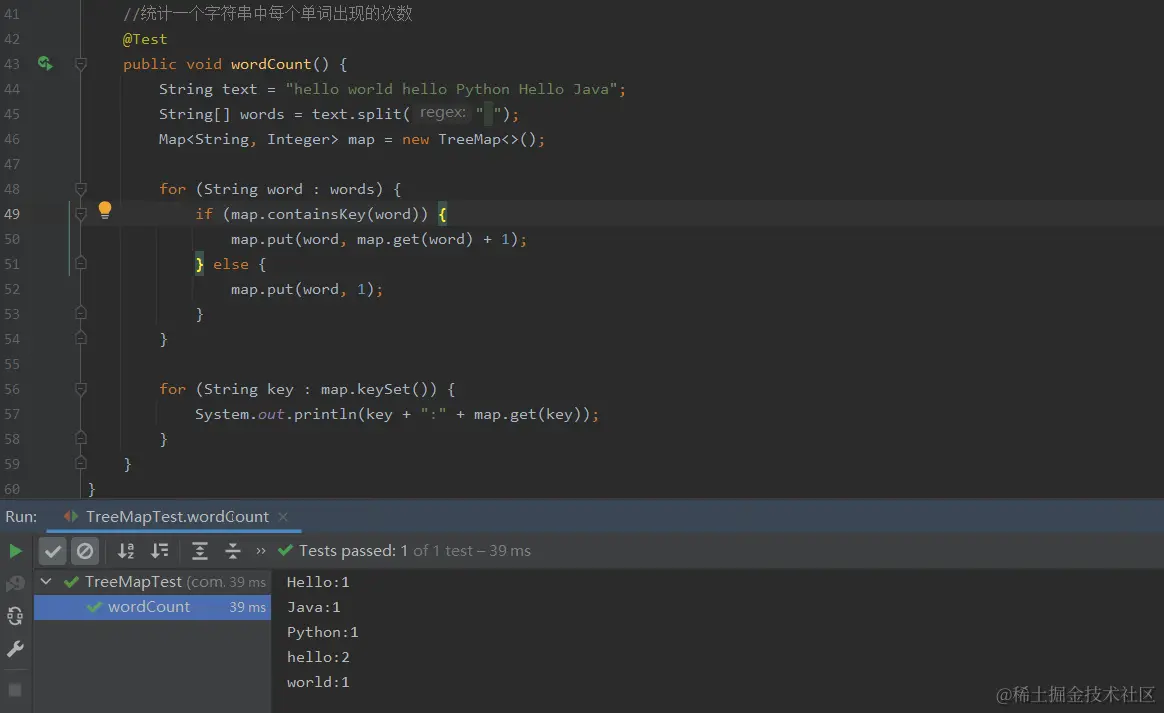Viewport: 1164px width, 713px height.
Task: Click line number 49 in the gutter
Action: coord(12,214)
